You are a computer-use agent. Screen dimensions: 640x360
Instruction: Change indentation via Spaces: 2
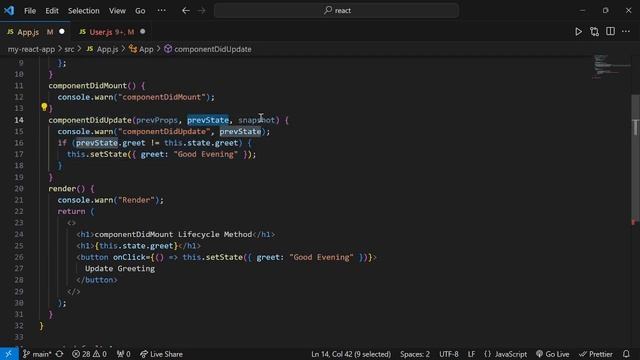415,354
